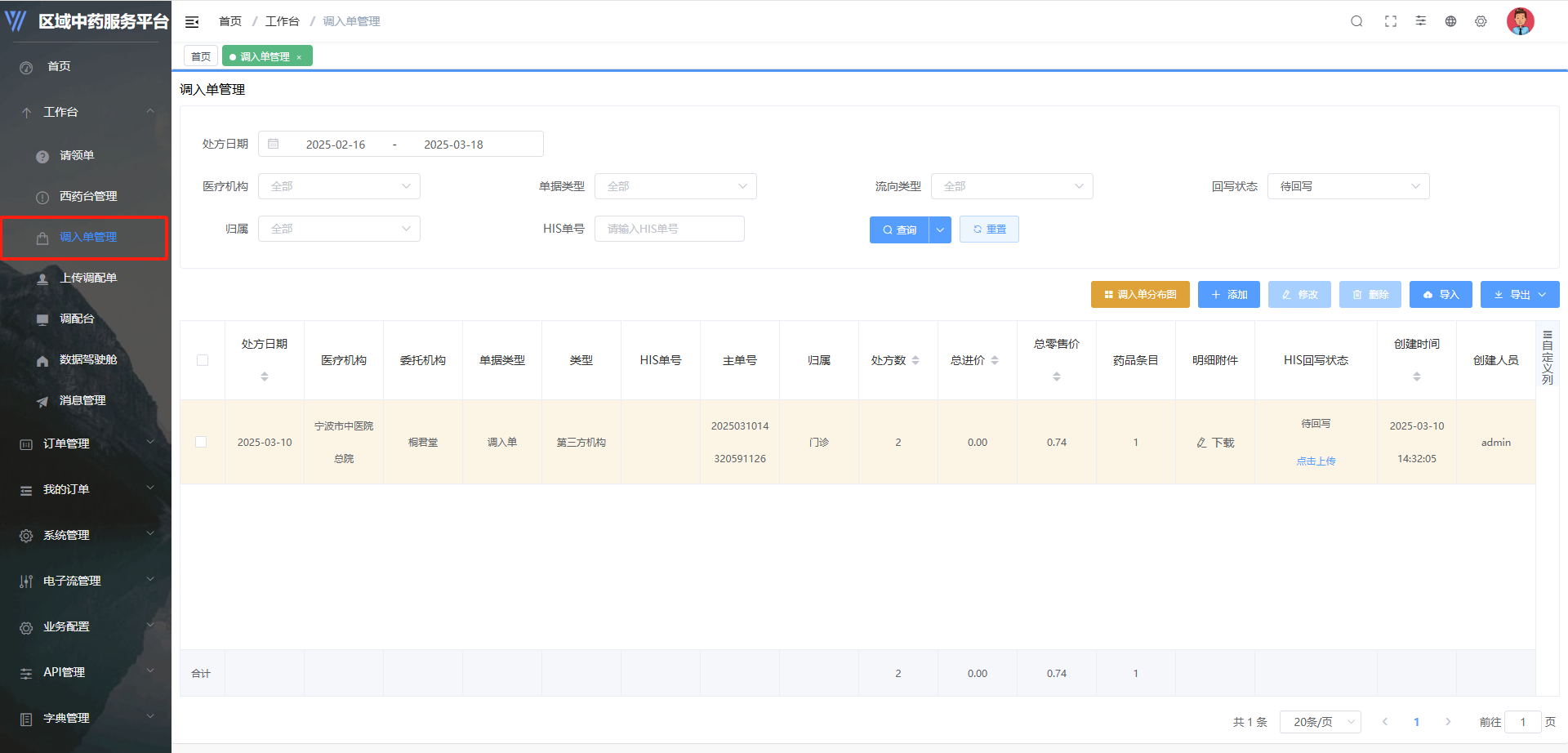
Task: Switch to the 首页 tab
Action: click(201, 56)
